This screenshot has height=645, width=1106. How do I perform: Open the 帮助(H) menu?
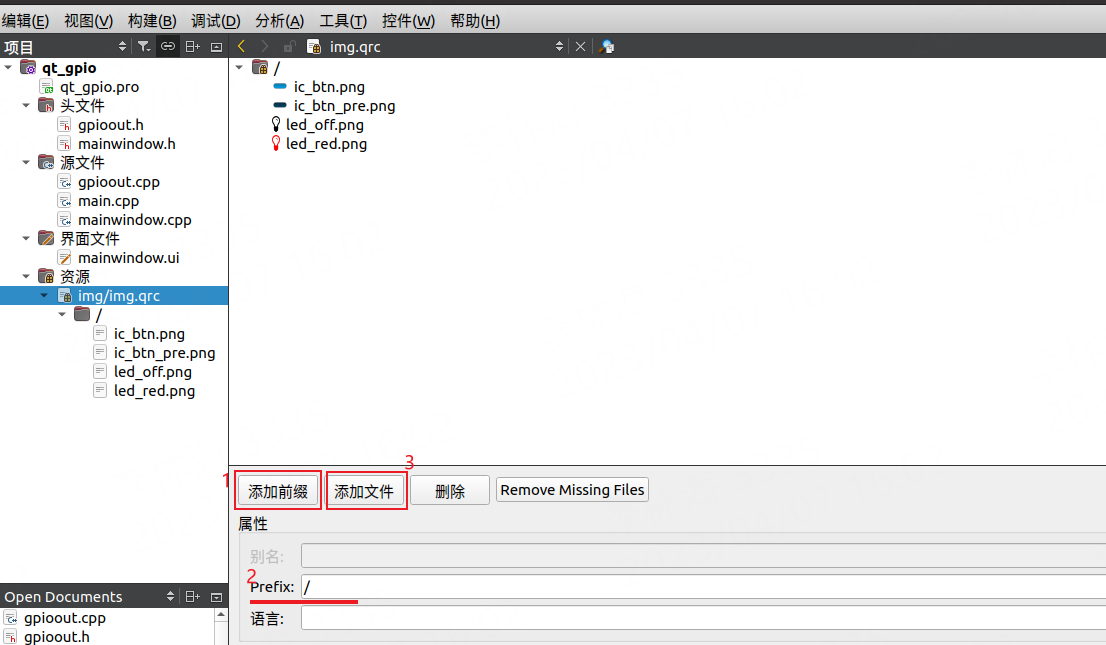(x=475, y=21)
